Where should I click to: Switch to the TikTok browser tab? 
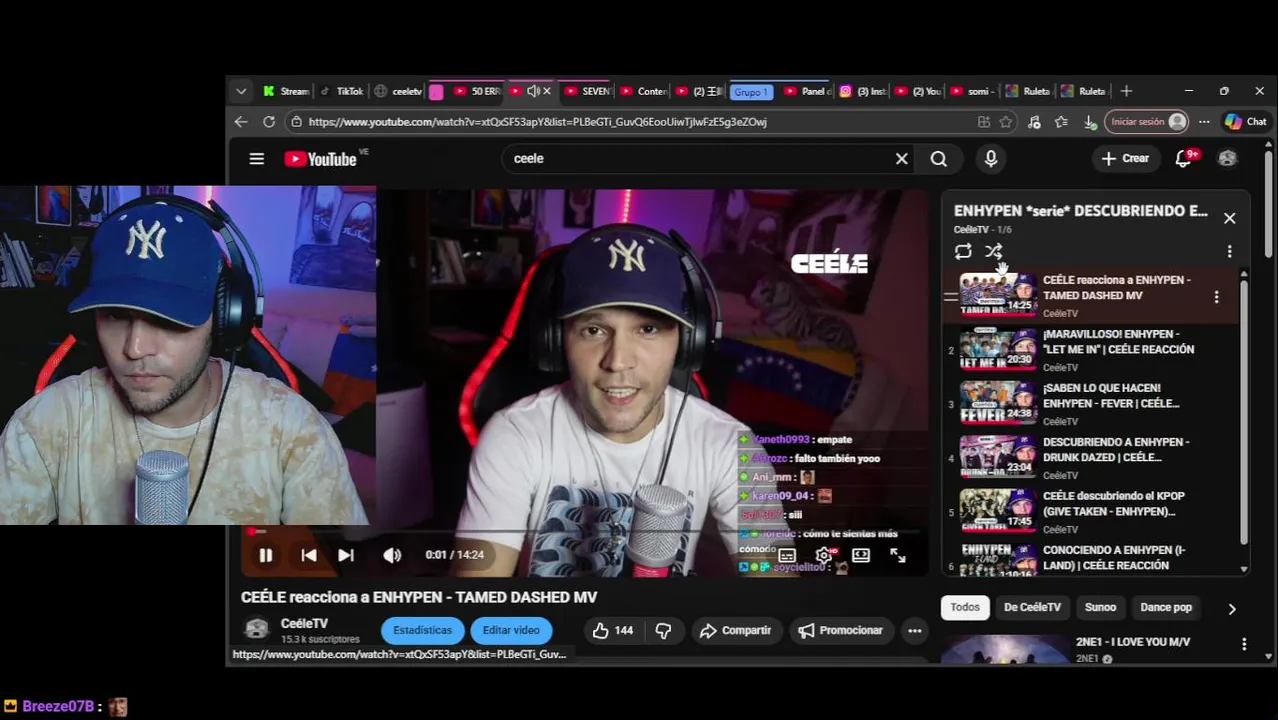342,91
